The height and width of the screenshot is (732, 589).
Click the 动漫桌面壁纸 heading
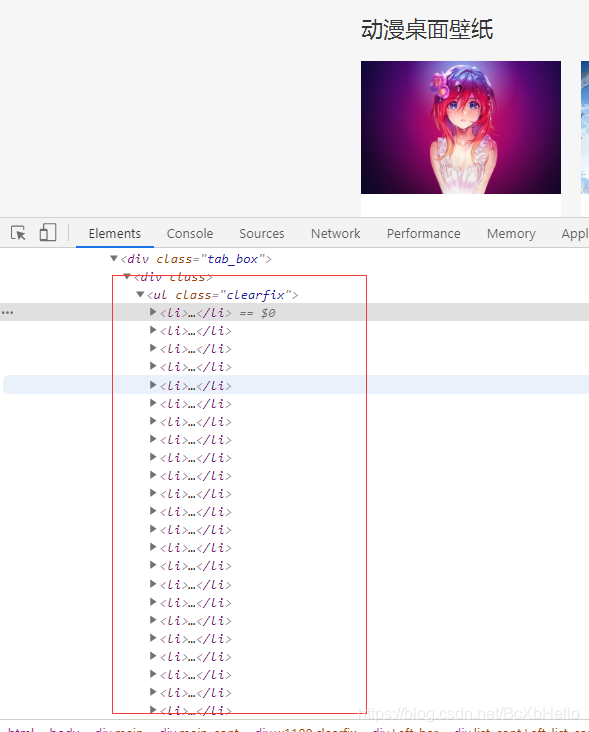pos(427,30)
